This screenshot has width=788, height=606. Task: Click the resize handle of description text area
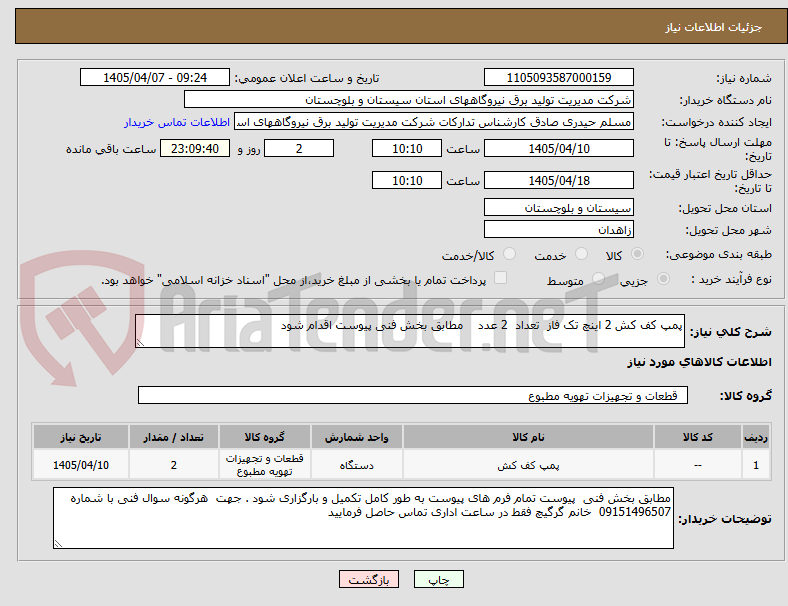(x=140, y=343)
